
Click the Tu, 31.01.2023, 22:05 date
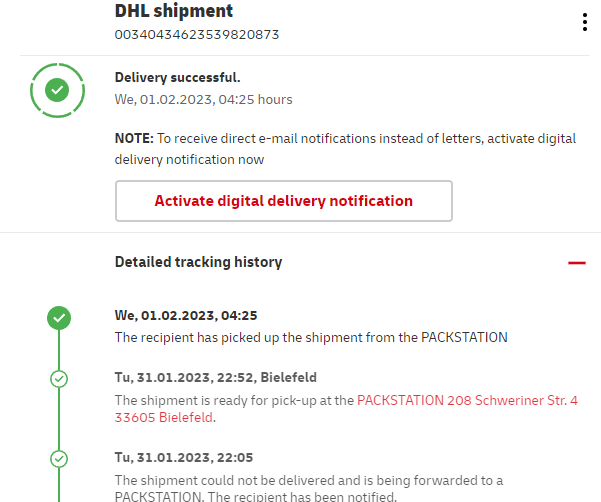[186, 457]
